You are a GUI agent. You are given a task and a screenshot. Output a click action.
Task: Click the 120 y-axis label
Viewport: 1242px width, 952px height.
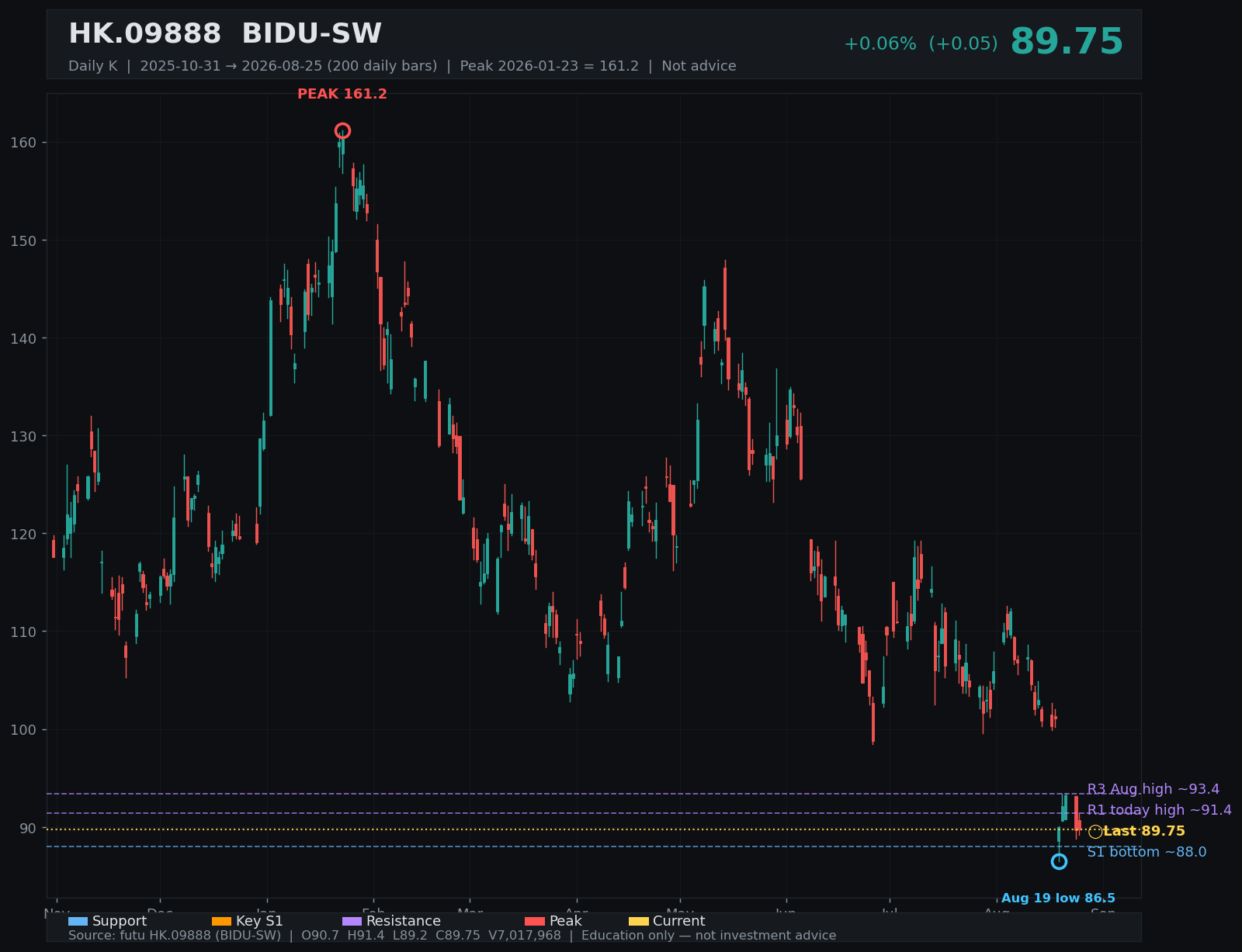point(24,534)
